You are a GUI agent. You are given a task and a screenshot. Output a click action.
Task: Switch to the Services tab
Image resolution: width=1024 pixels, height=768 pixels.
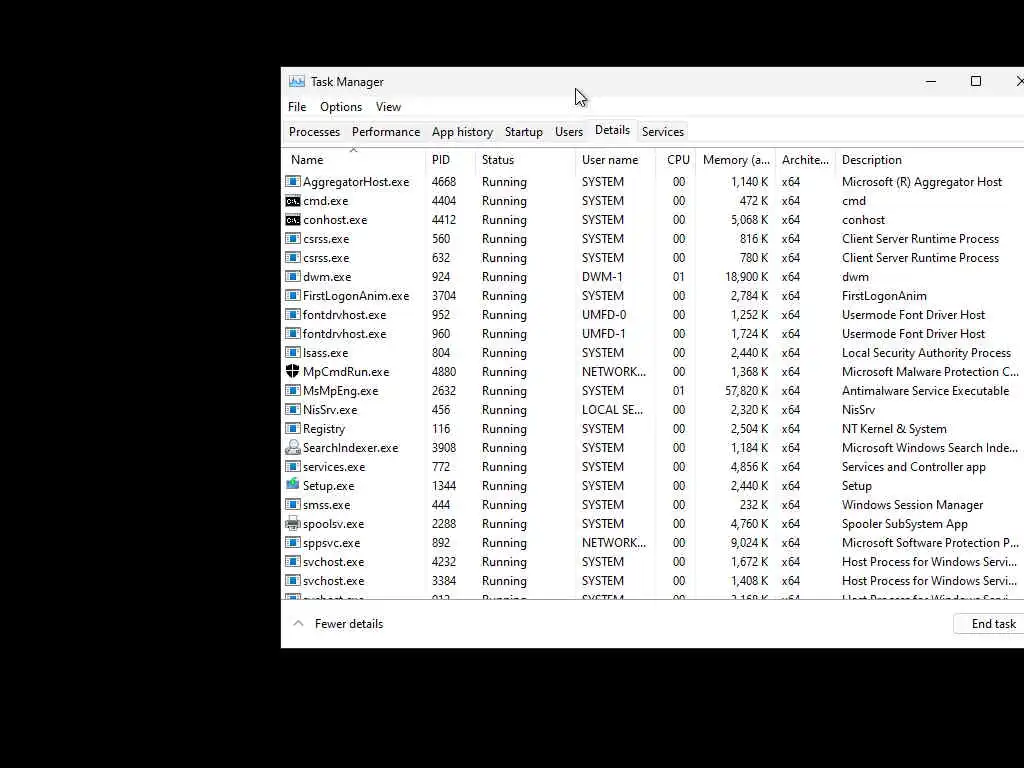pyautogui.click(x=663, y=131)
